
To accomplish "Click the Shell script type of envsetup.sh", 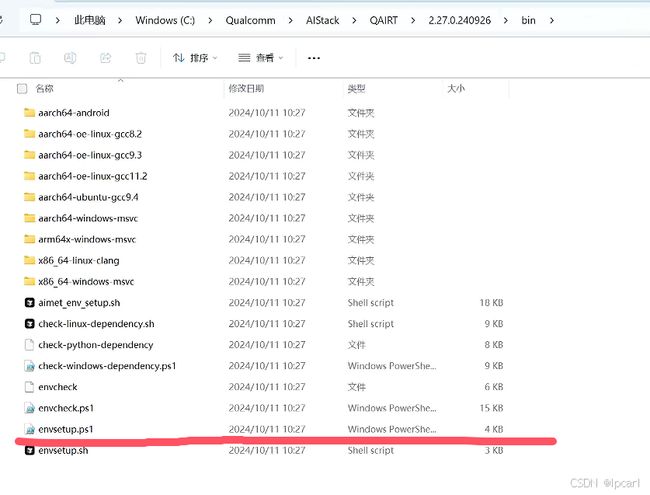I will [x=371, y=450].
